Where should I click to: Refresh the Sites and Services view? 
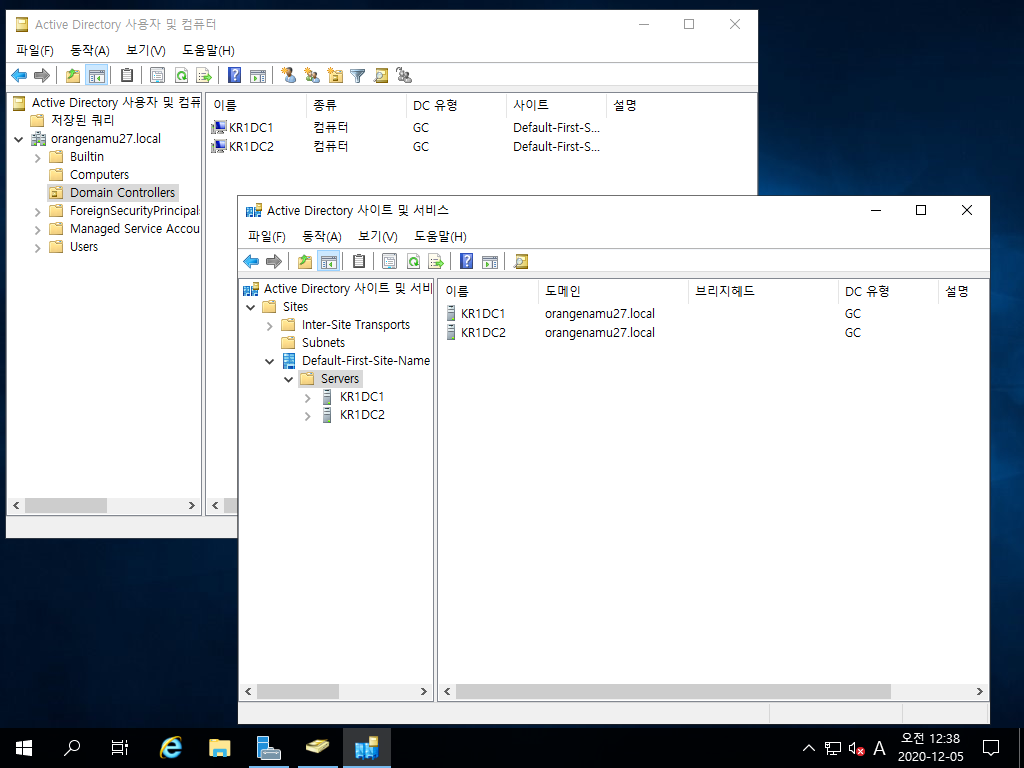click(x=413, y=262)
